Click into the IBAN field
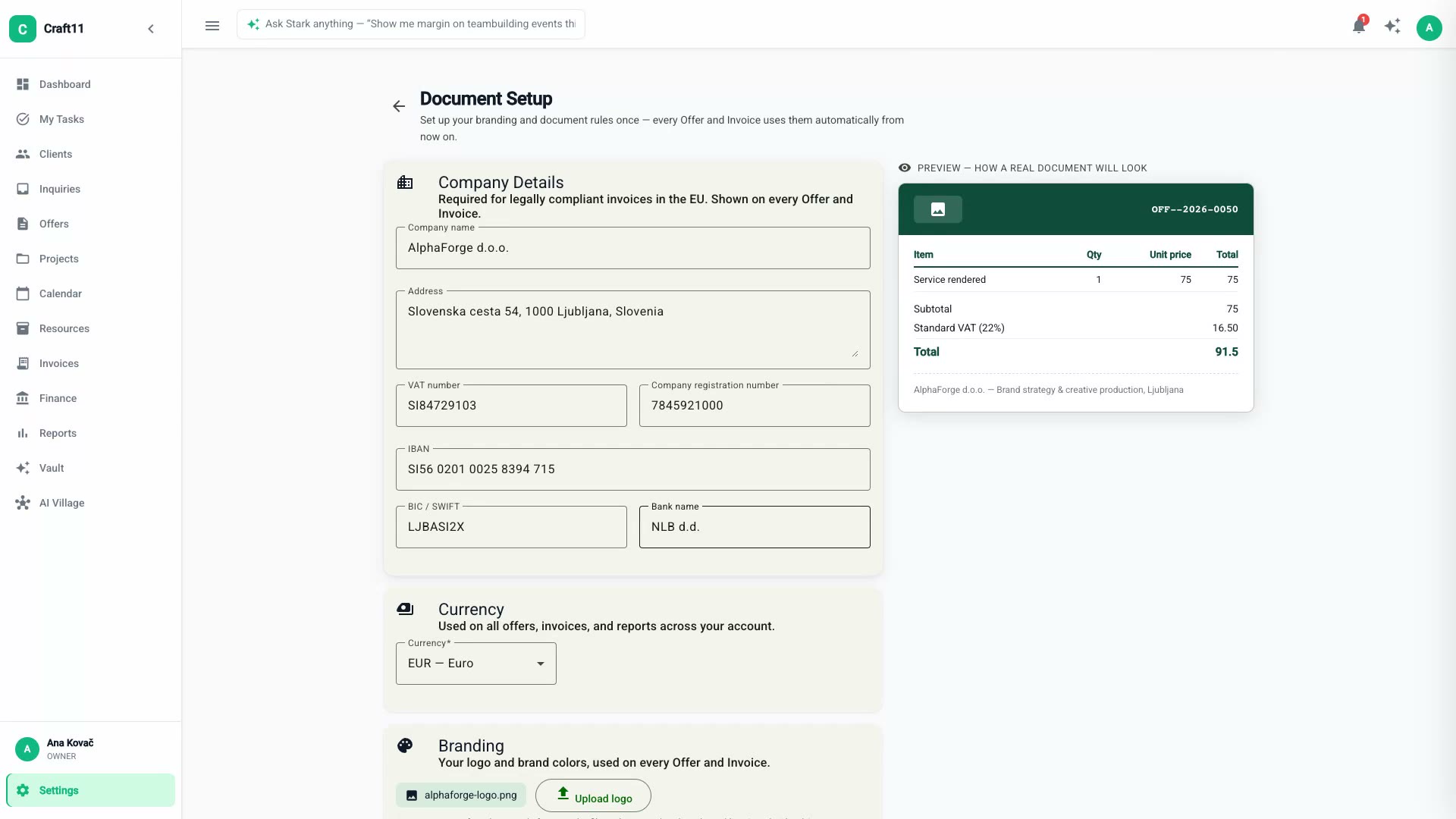This screenshot has height=819, width=1456. click(633, 469)
